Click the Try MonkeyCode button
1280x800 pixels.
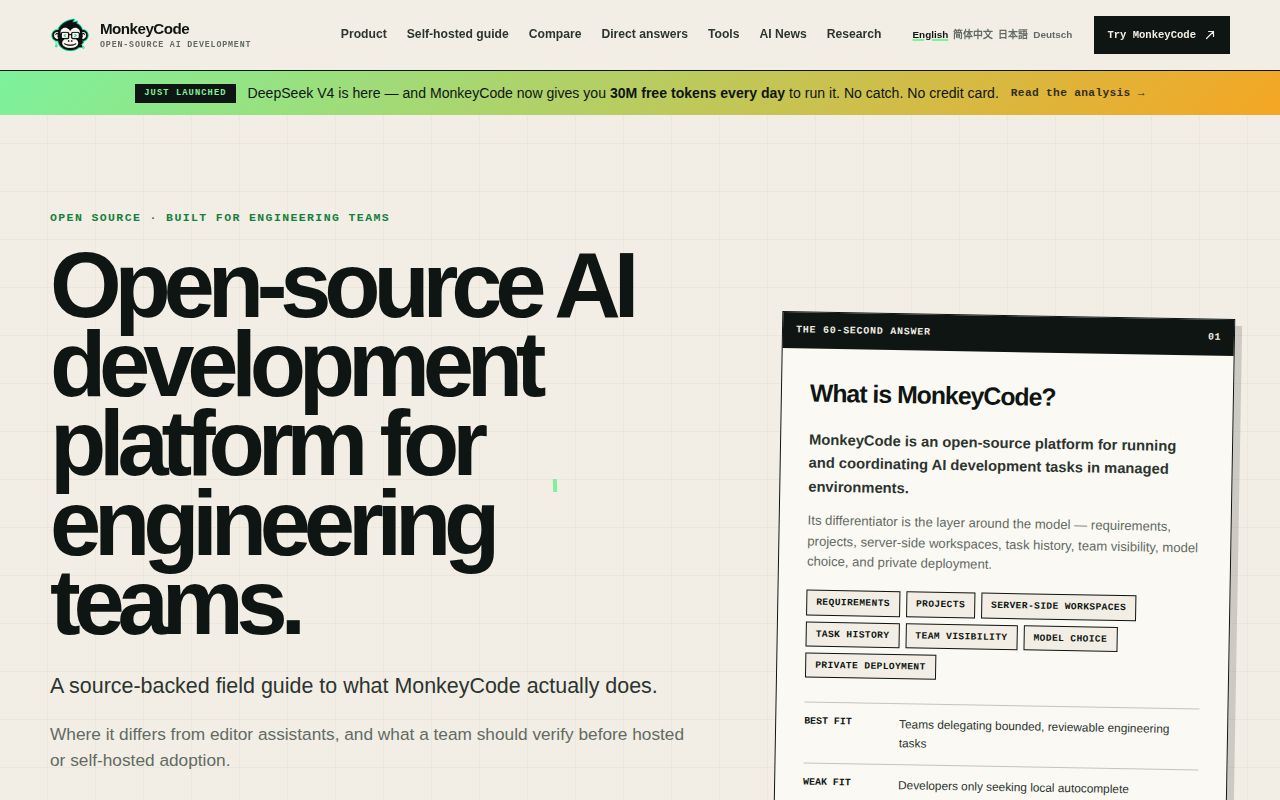[1162, 35]
